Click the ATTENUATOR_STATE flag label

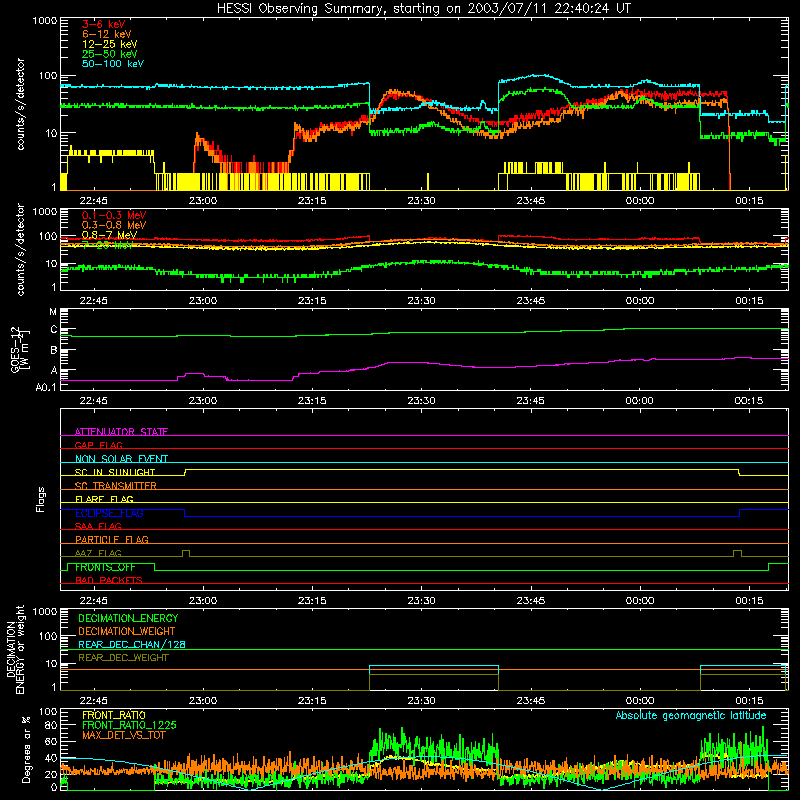pyautogui.click(x=121, y=432)
